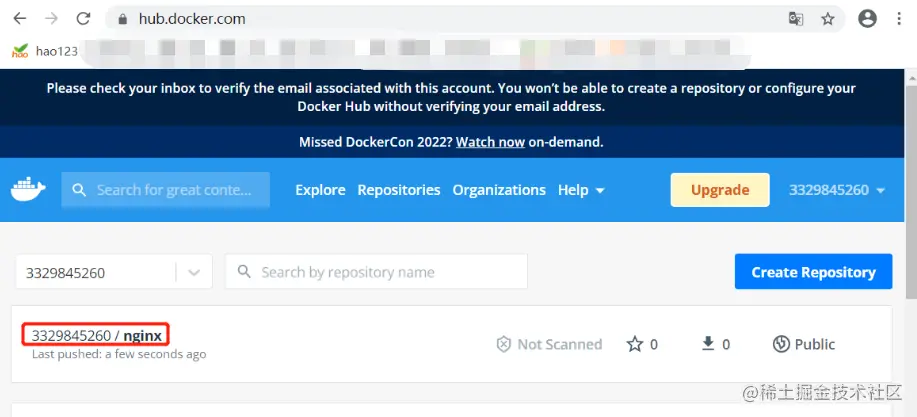Screen dimensions: 917x417
Task: Open the Repositories menu item
Action: tap(399, 190)
